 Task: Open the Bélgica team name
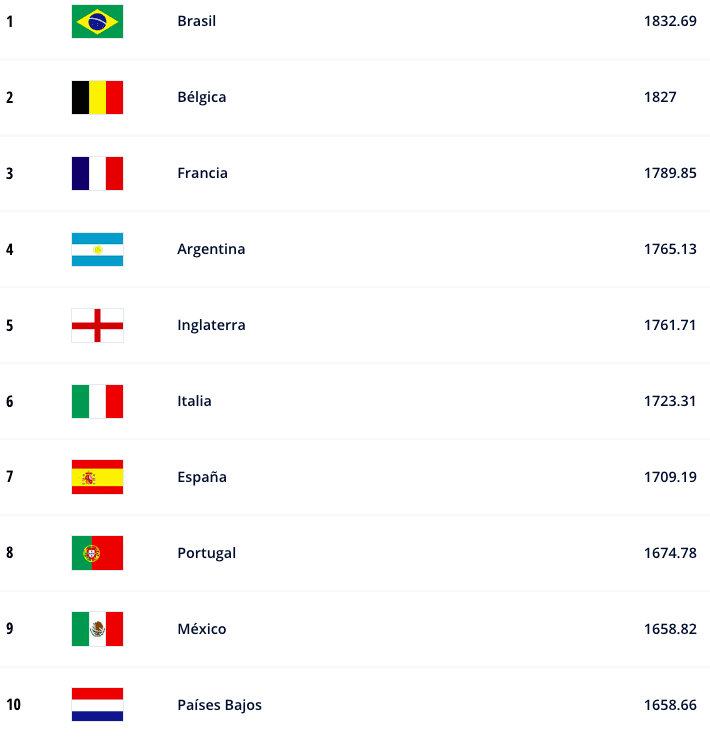coord(202,97)
